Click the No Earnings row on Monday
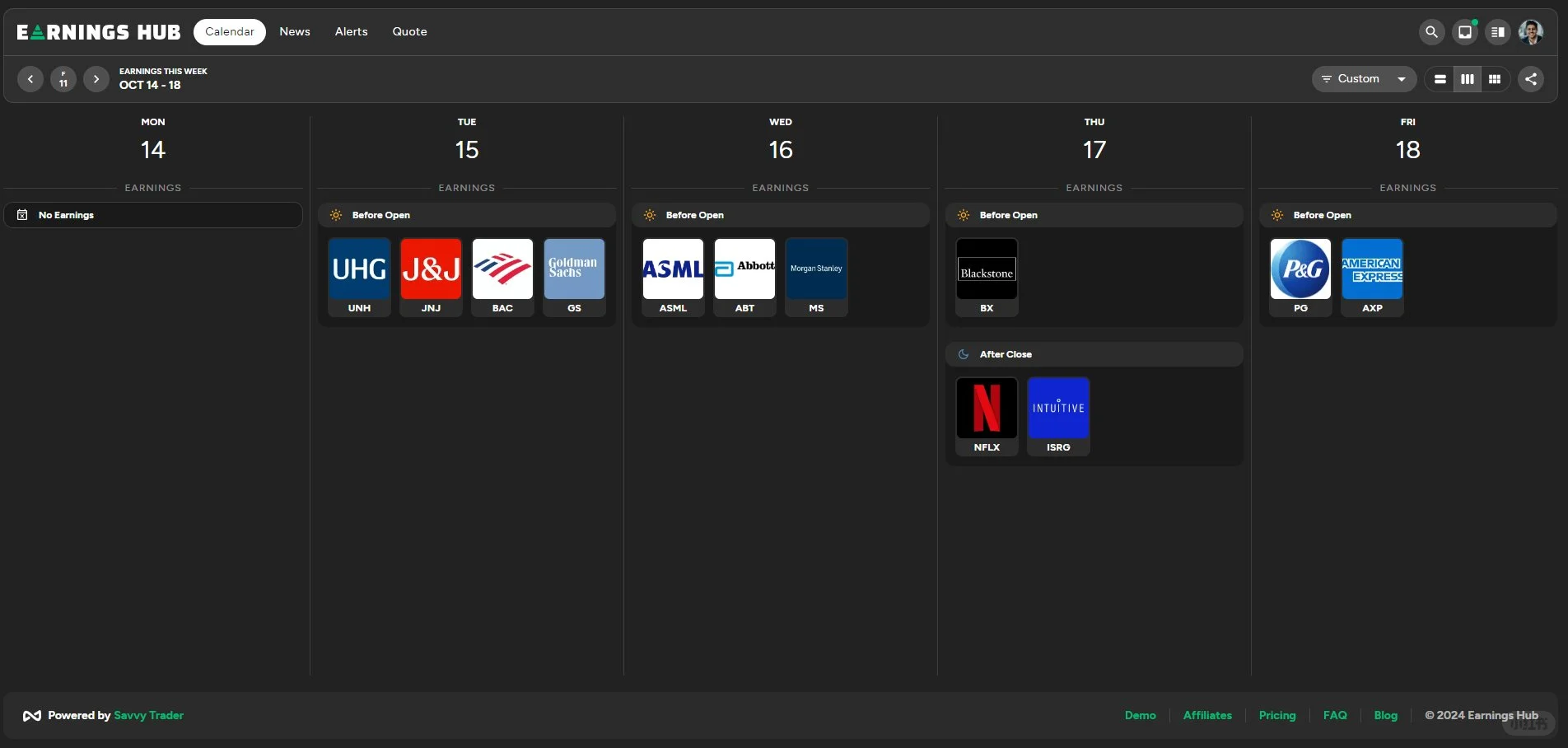 pos(153,215)
